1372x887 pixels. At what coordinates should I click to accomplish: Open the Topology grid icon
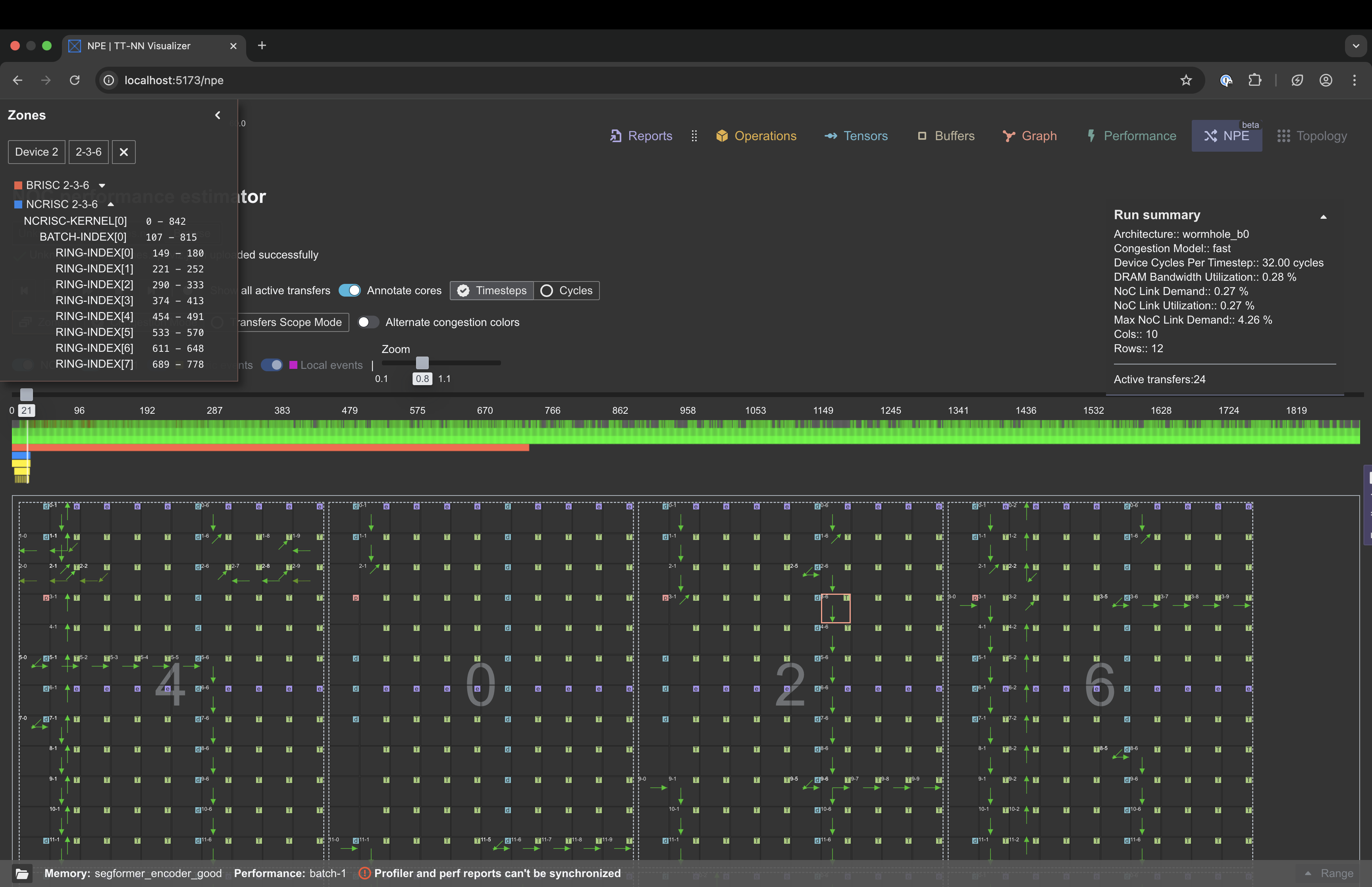coord(1283,136)
